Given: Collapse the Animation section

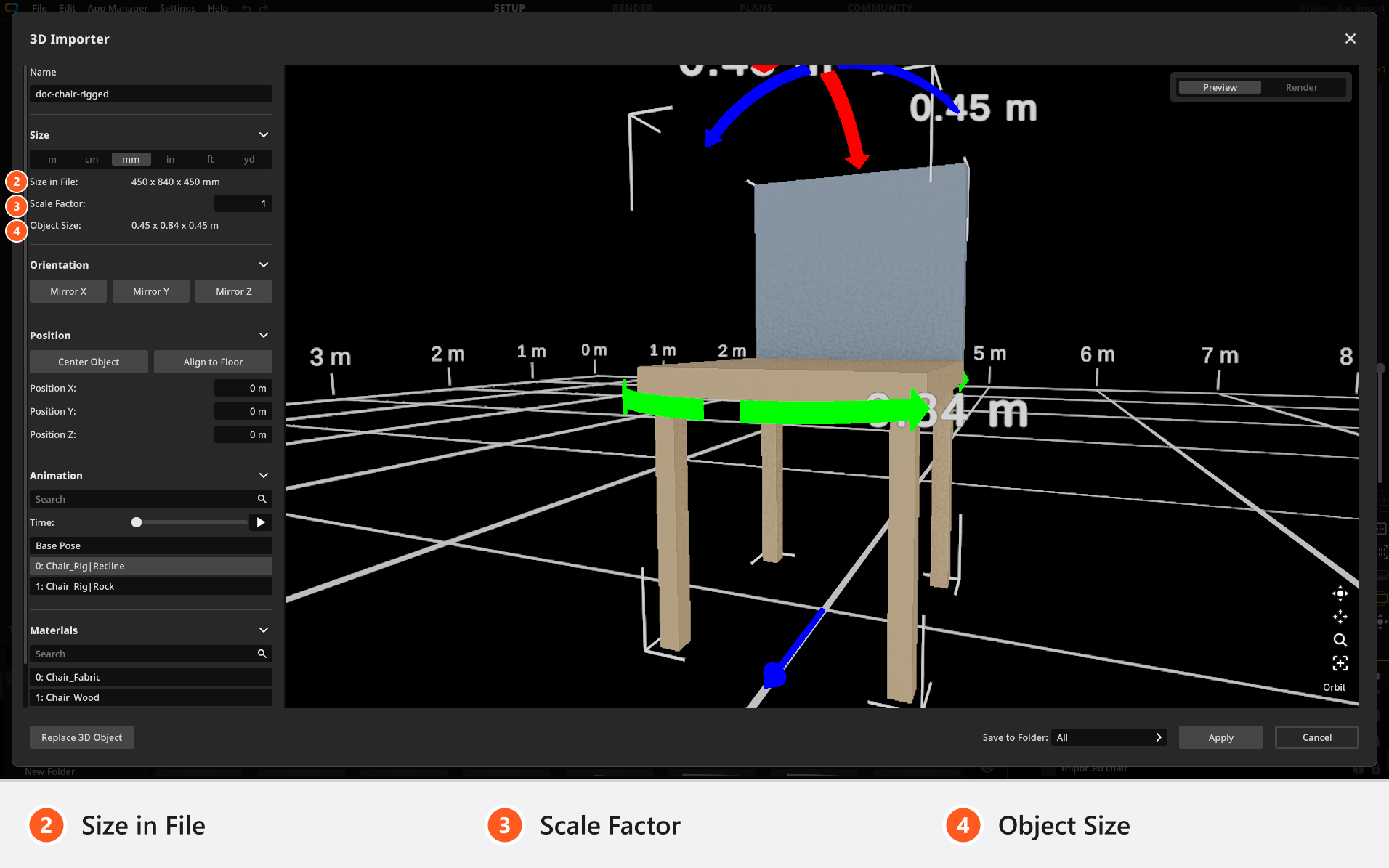Looking at the screenshot, I should [x=264, y=476].
